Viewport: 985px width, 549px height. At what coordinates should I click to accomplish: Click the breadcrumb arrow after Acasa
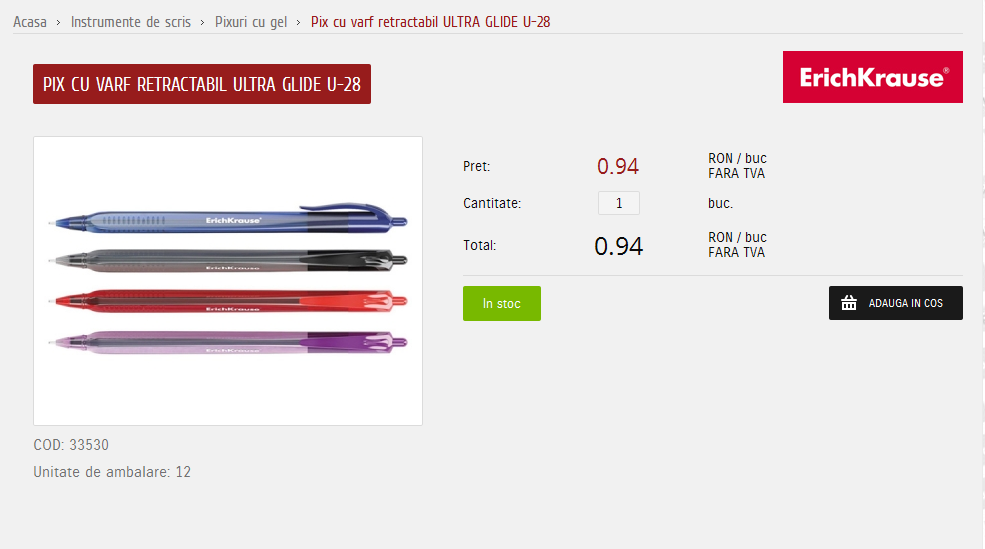(58, 23)
